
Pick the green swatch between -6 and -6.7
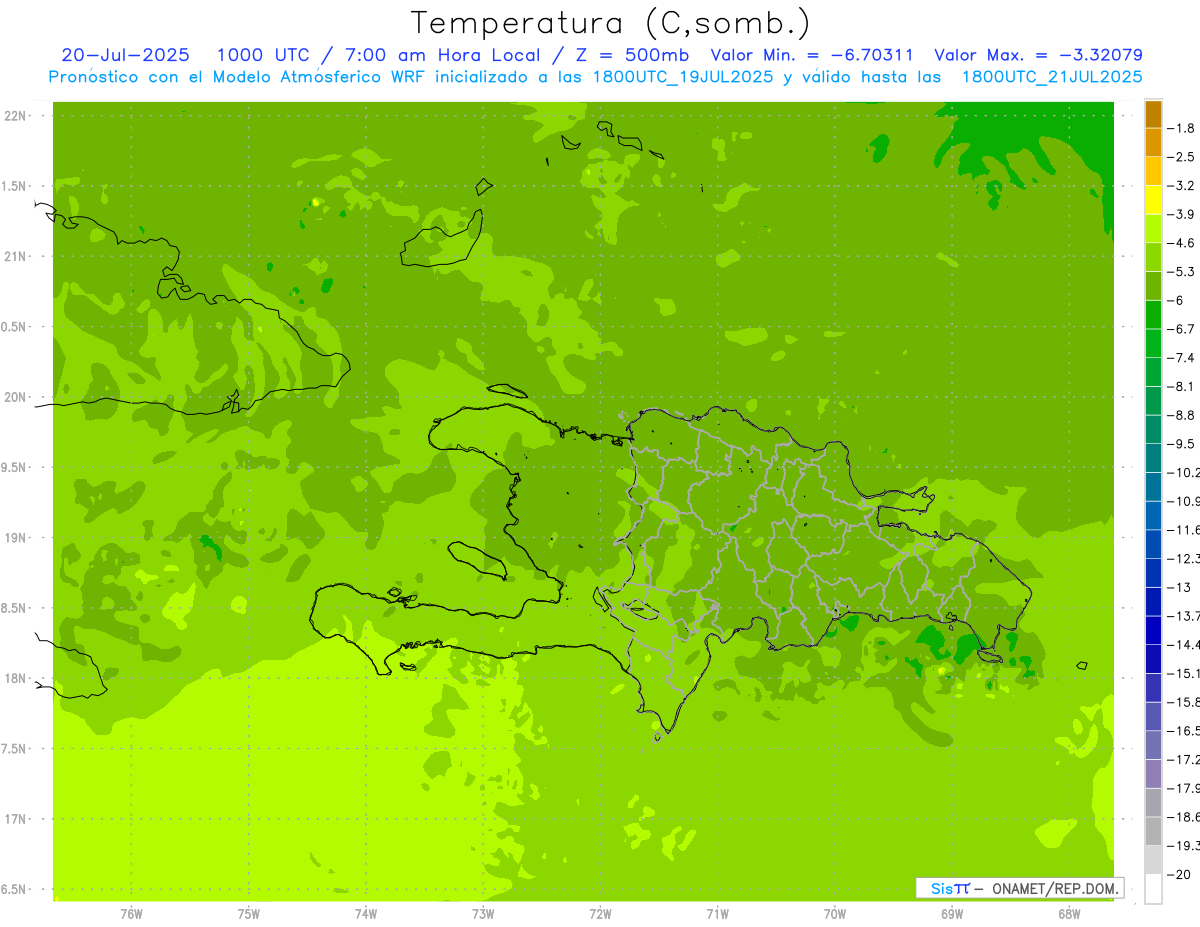[1153, 315]
